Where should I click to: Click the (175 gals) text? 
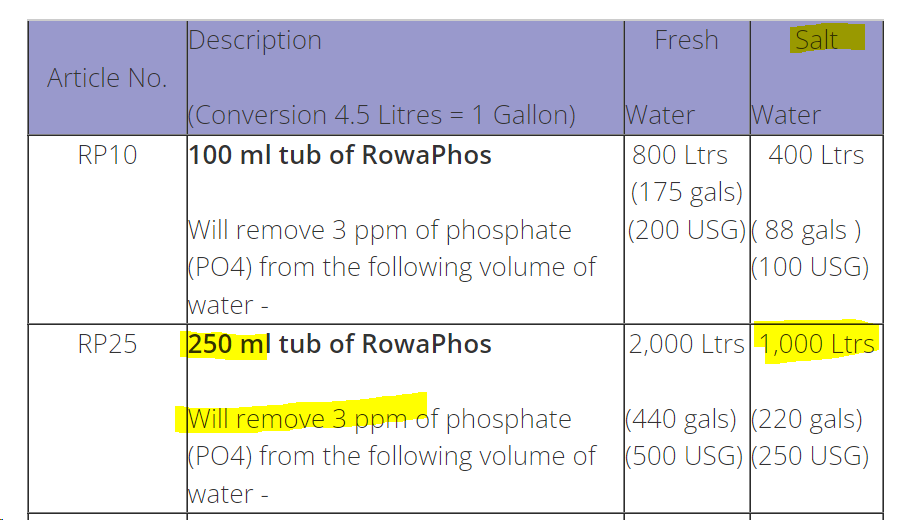(x=686, y=193)
